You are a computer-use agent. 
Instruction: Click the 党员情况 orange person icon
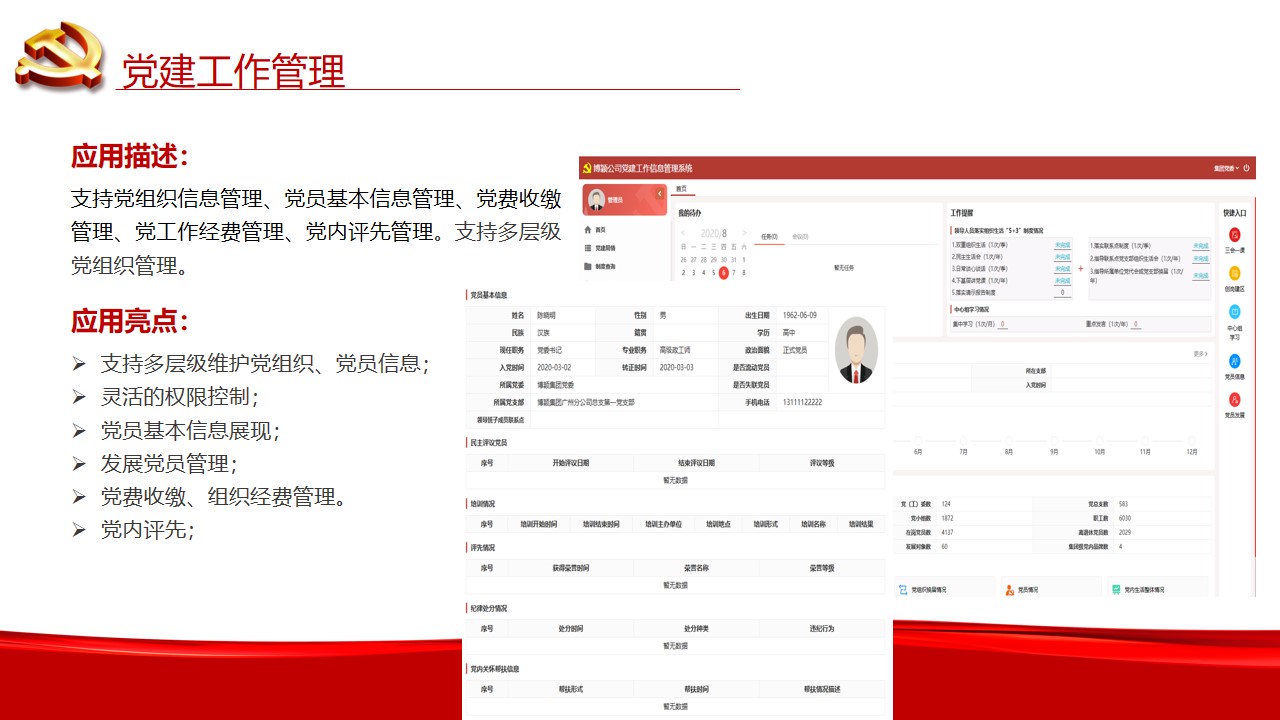tap(1008, 590)
